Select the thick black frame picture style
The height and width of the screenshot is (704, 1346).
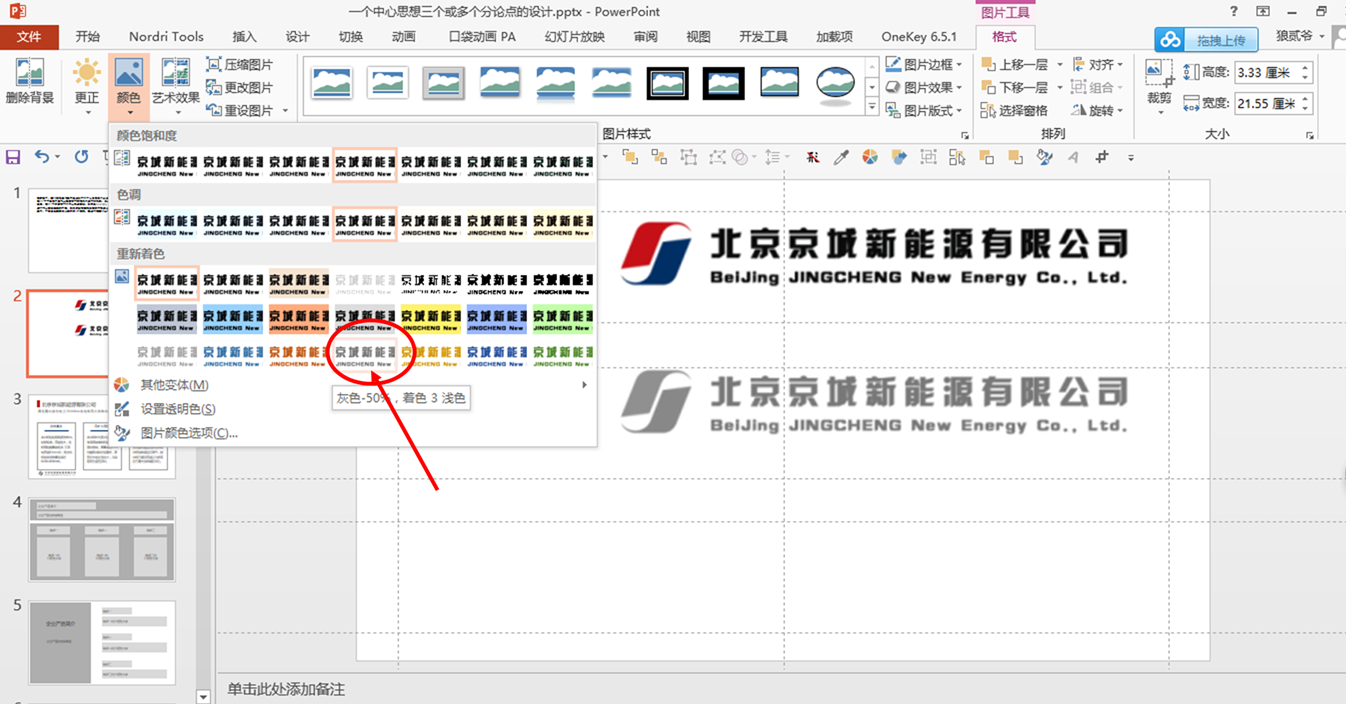click(723, 84)
